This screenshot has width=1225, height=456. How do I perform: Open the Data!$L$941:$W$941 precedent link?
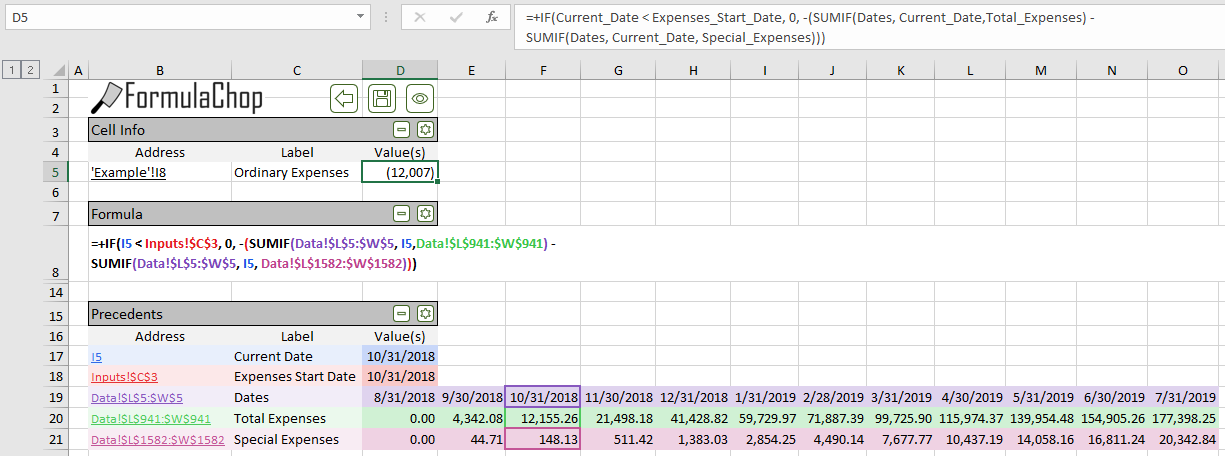point(151,419)
